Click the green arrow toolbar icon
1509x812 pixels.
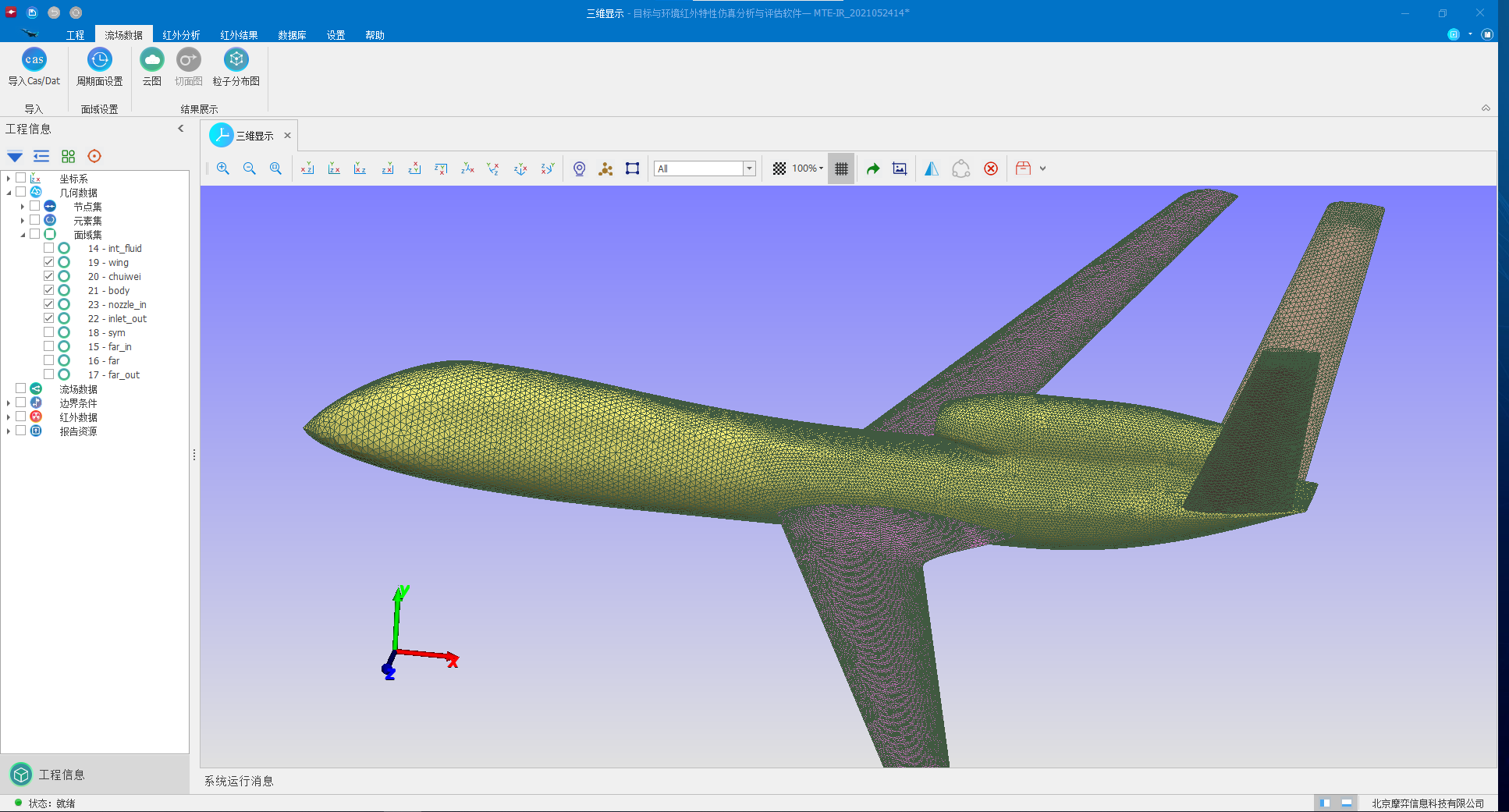873,168
